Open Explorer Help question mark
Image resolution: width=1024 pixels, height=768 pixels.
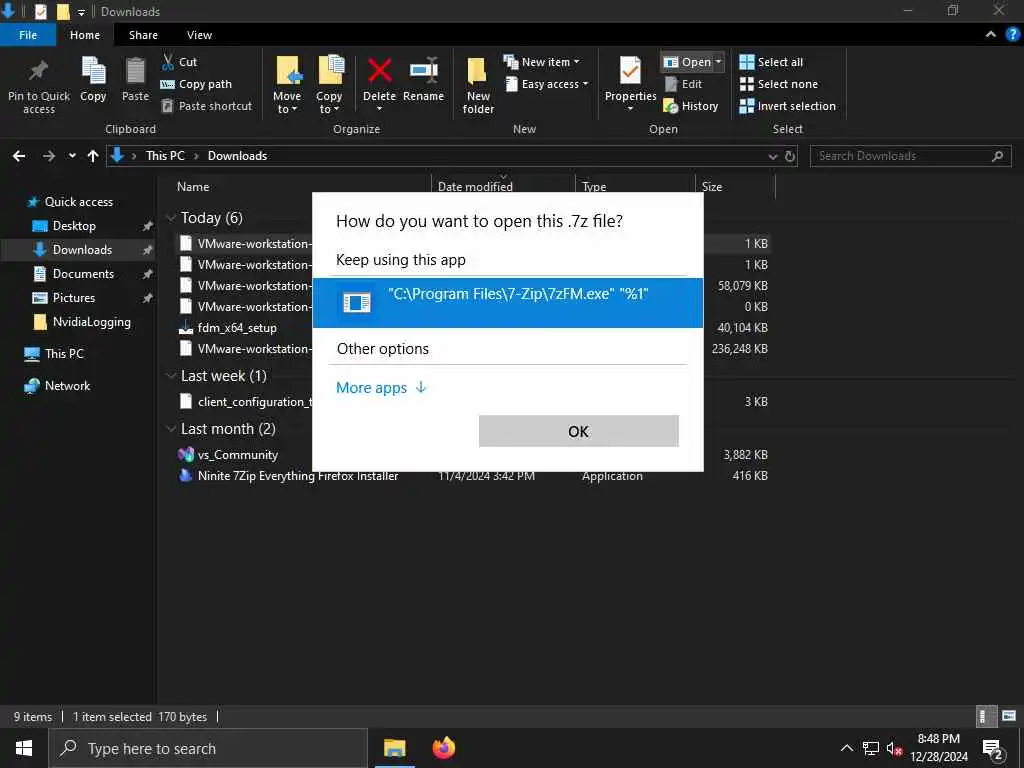(1013, 35)
